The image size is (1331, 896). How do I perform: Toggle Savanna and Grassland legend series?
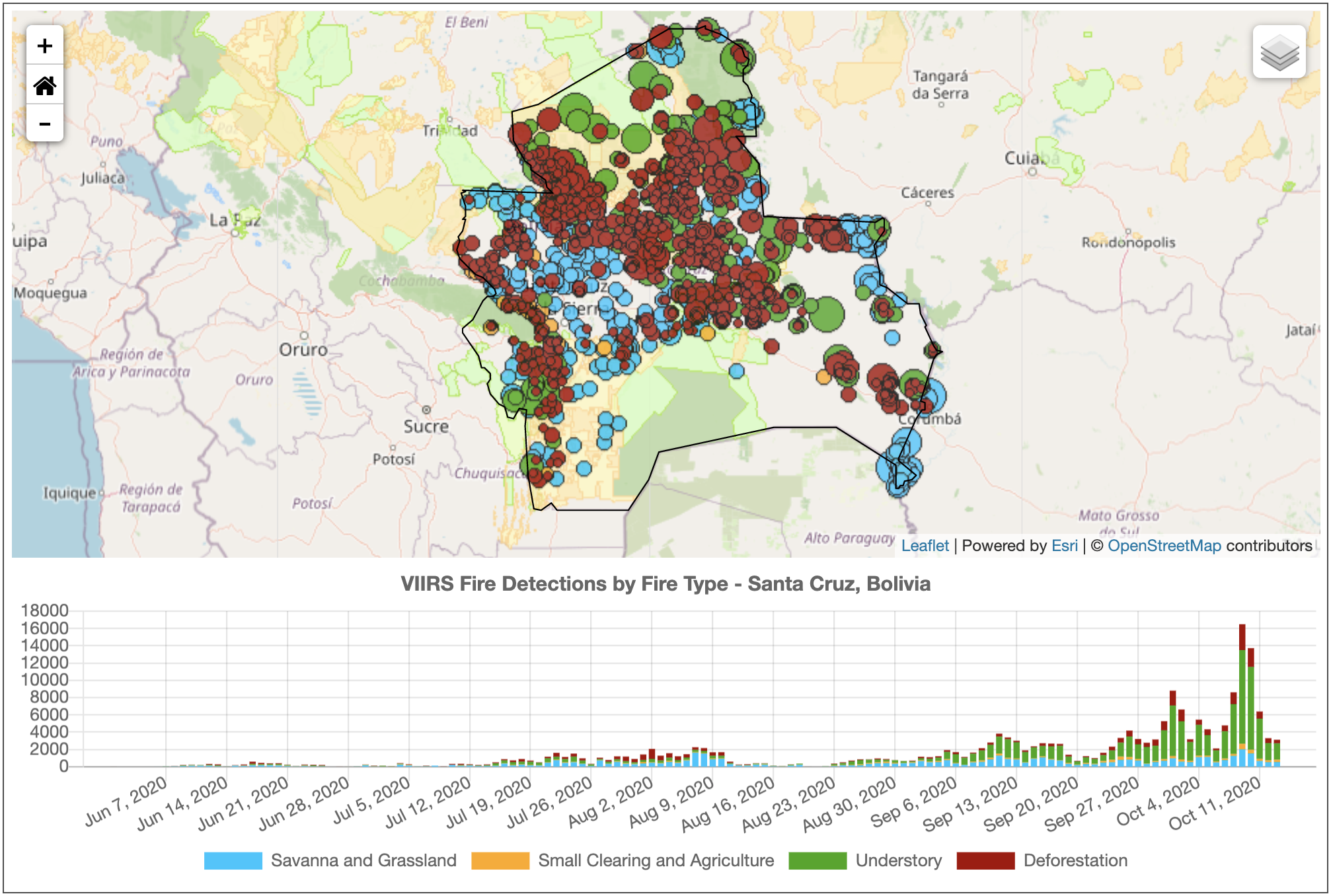[x=363, y=860]
